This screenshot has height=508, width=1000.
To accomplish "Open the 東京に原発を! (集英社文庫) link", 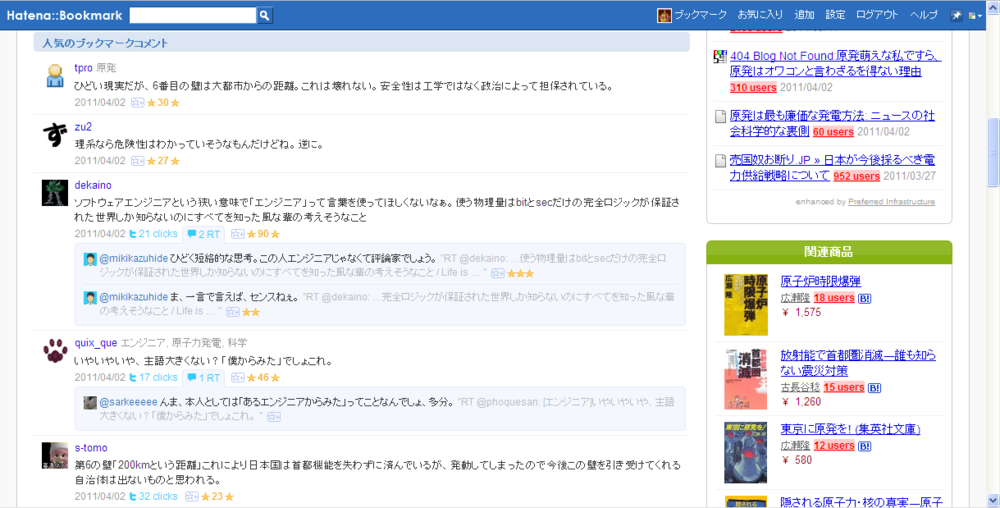I will (x=851, y=430).
